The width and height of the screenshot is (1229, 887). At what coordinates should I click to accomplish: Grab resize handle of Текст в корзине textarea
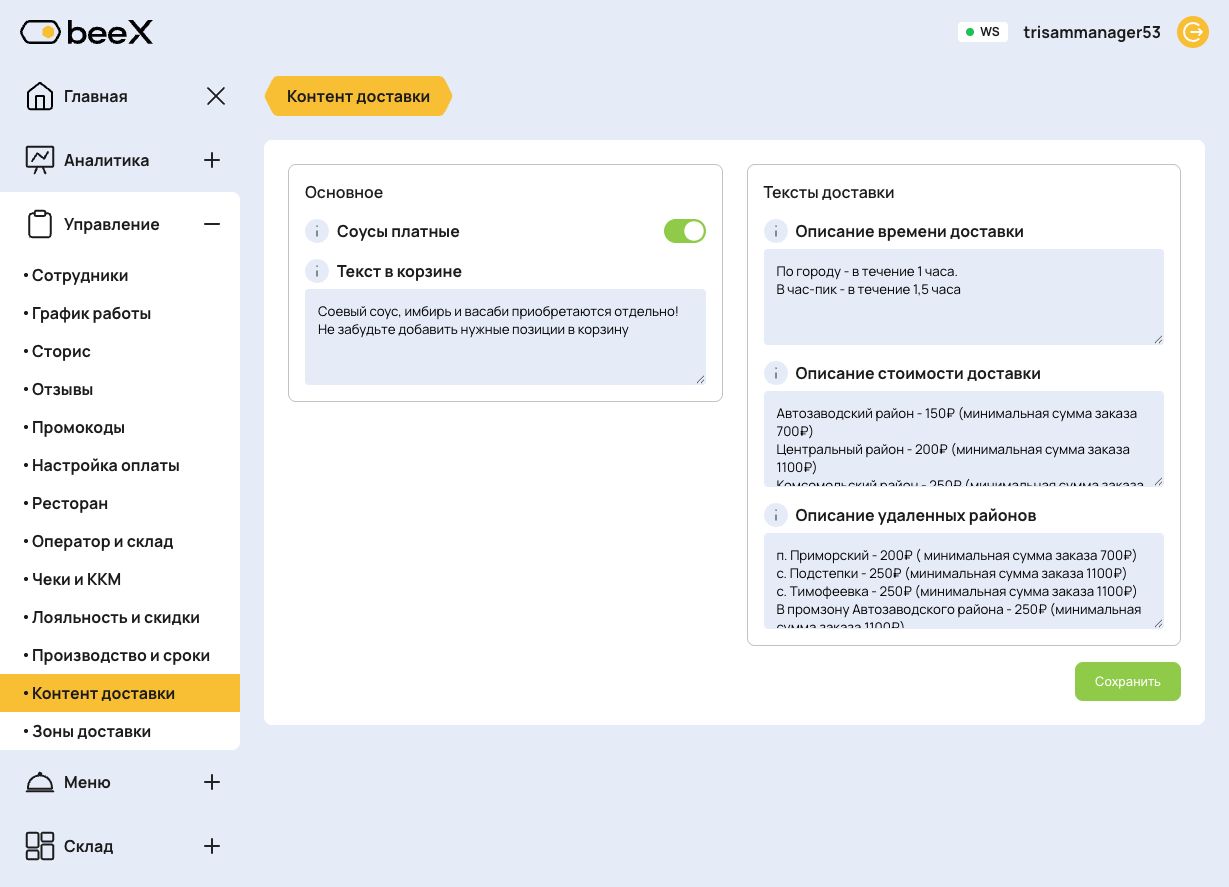[700, 379]
